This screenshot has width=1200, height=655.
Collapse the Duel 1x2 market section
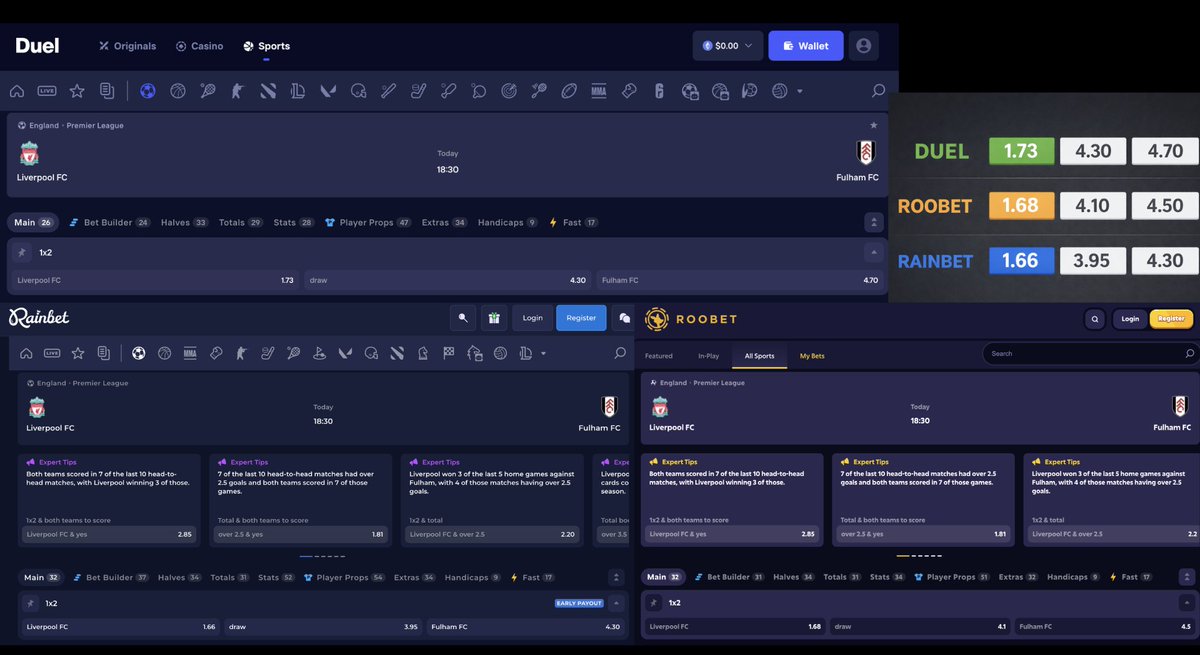(x=874, y=253)
